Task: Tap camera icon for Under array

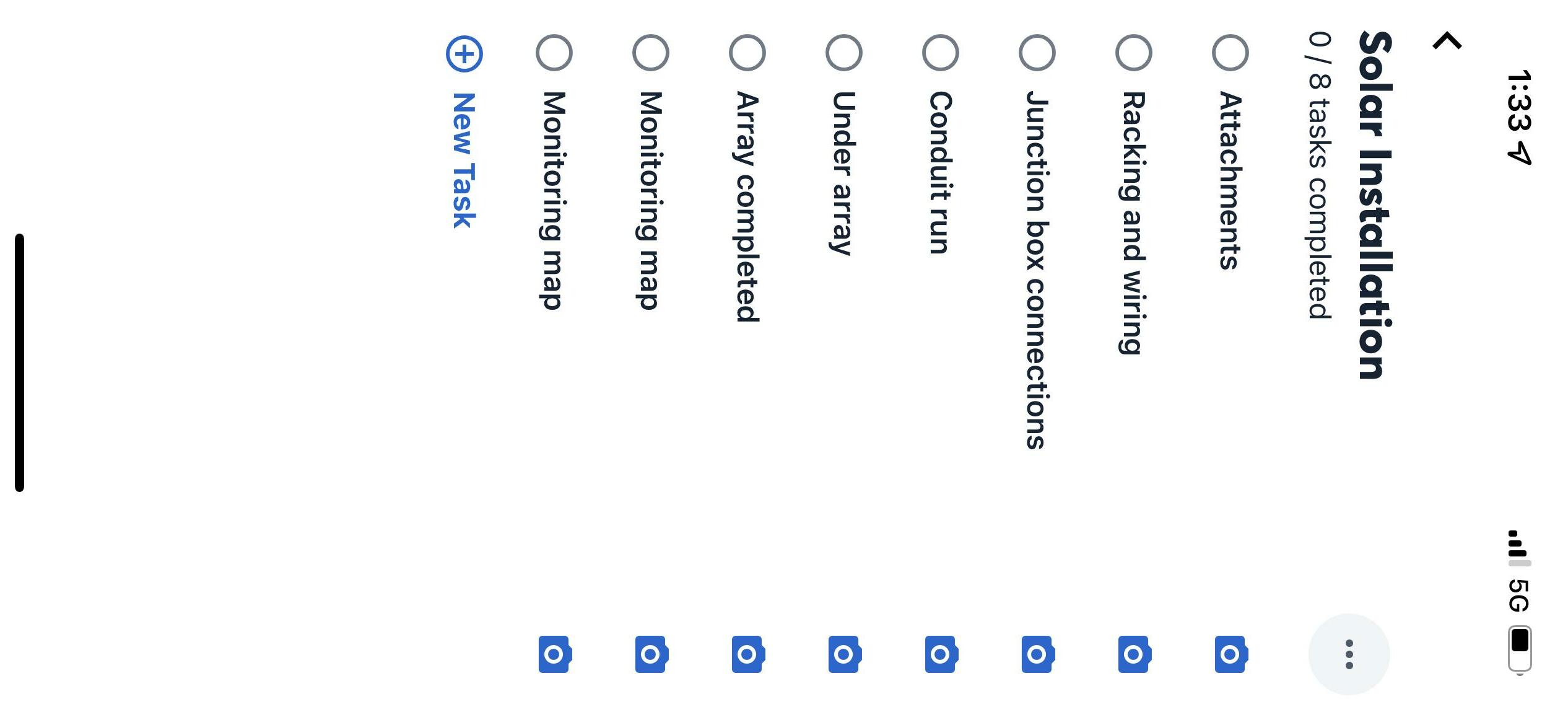Action: click(844, 654)
